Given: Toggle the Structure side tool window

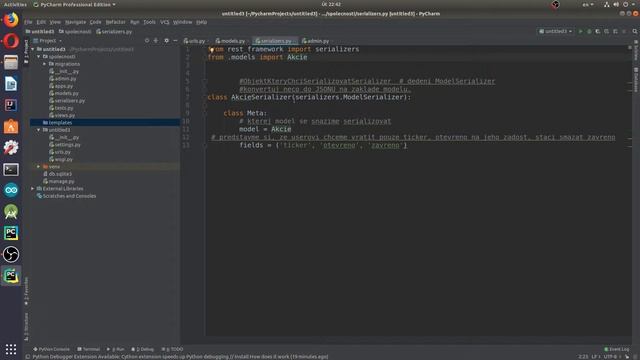Looking at the screenshot, I should click(x=26, y=326).
